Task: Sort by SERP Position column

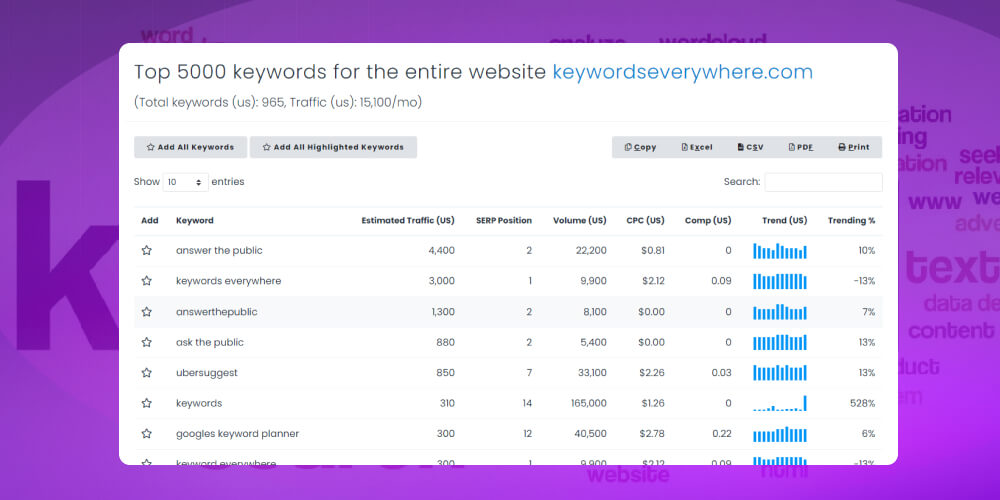Action: (x=504, y=221)
